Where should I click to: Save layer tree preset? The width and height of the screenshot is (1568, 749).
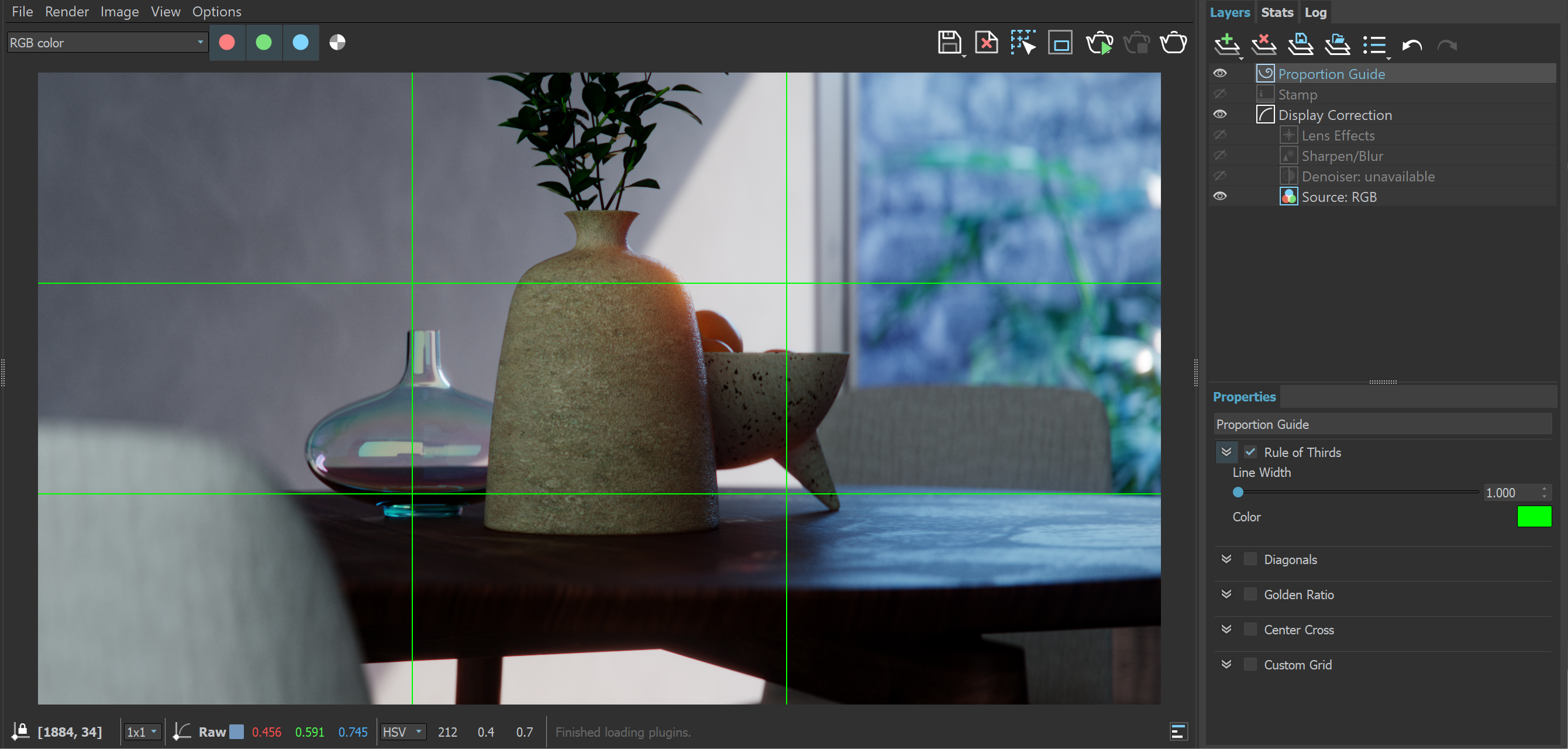1301,45
